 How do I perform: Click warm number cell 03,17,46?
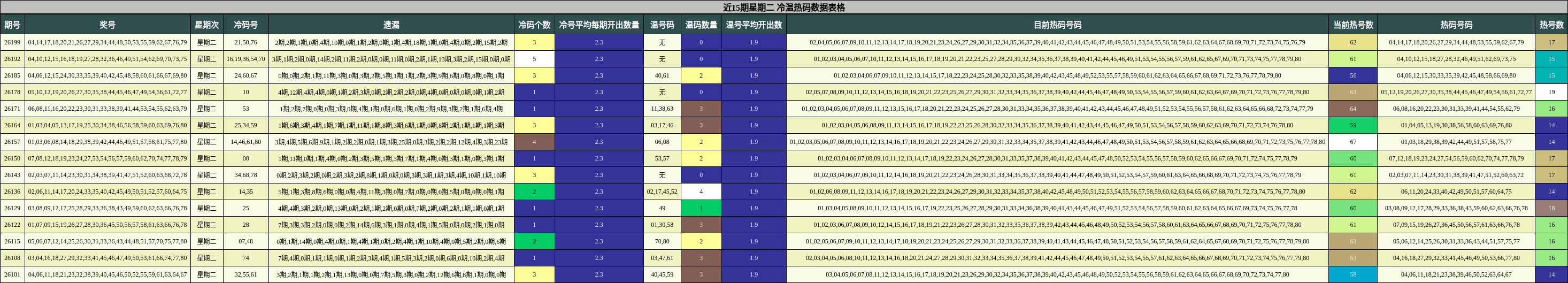click(662, 125)
